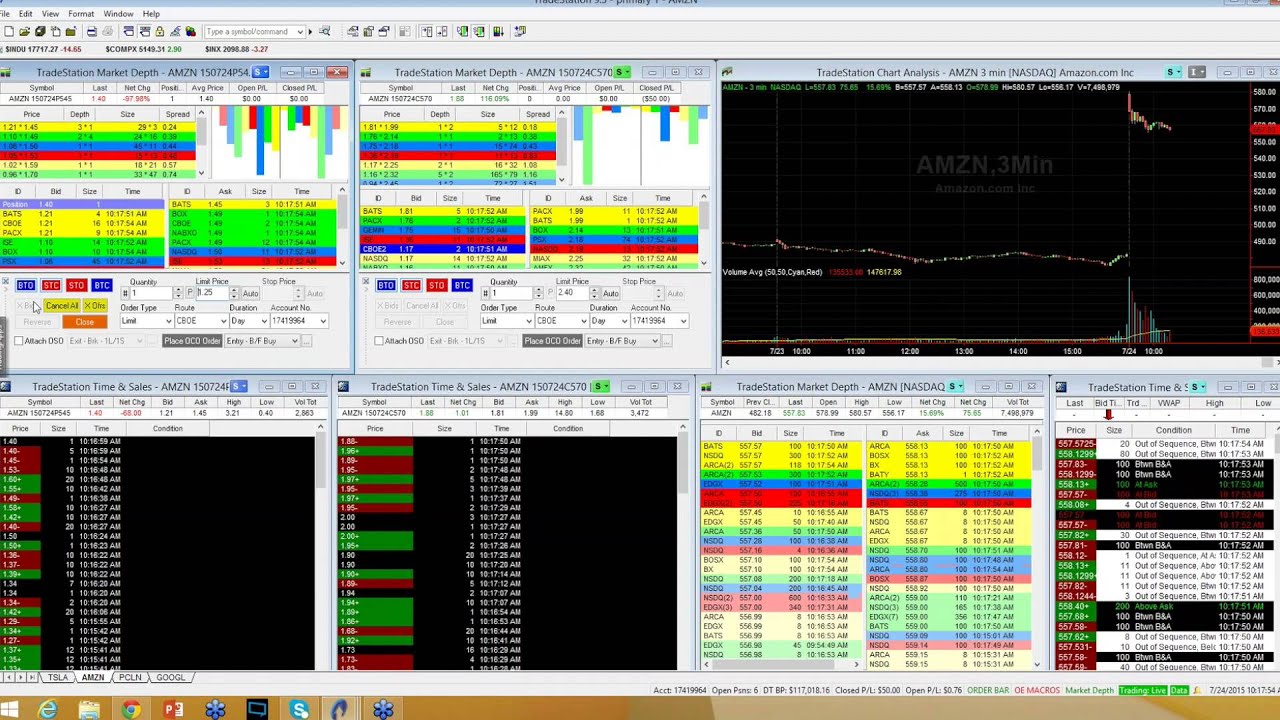Check Attach OSO in the P545 order bar

point(19,341)
